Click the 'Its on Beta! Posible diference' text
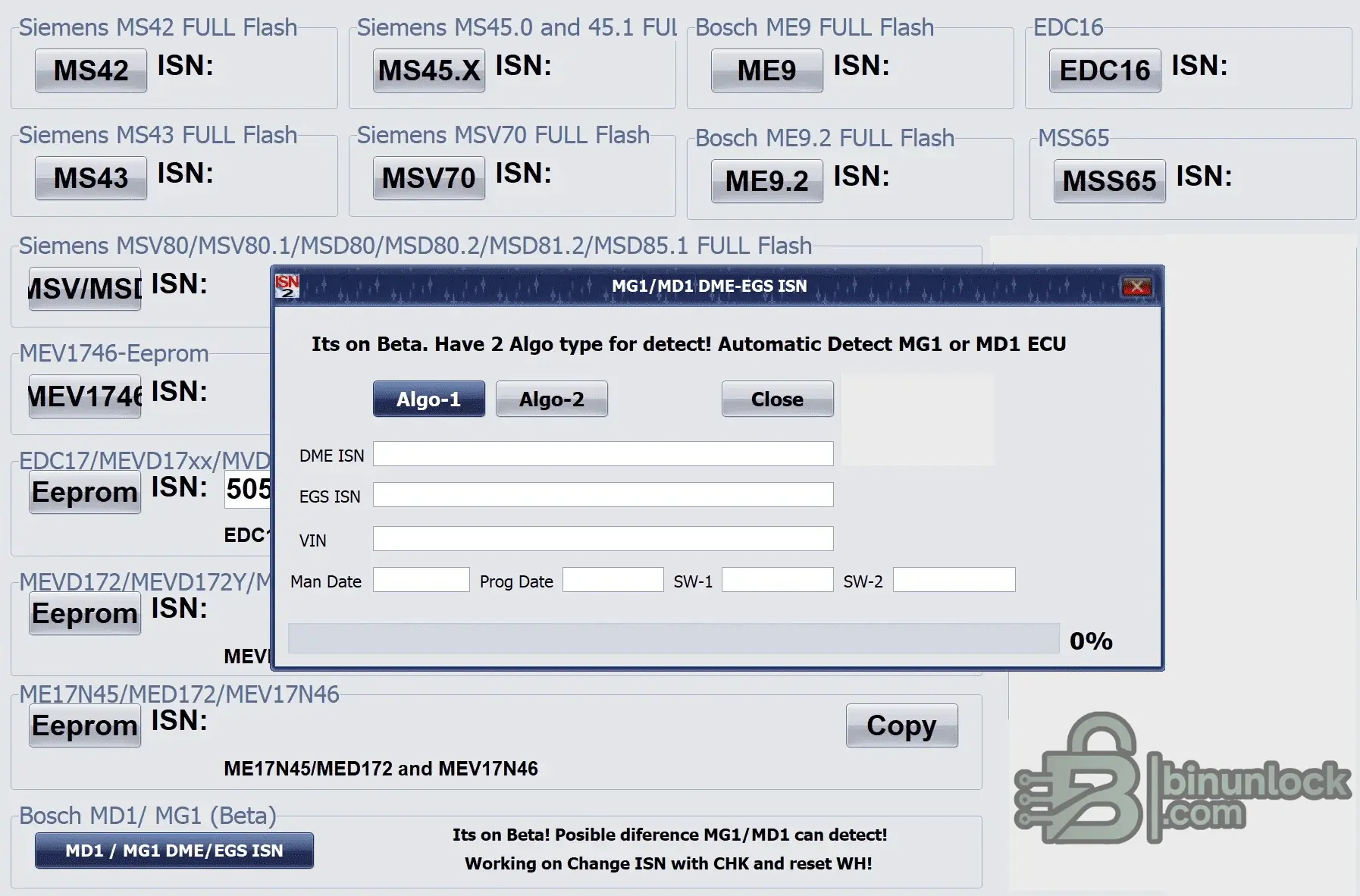Screen dimensions: 1360x896 [670, 835]
